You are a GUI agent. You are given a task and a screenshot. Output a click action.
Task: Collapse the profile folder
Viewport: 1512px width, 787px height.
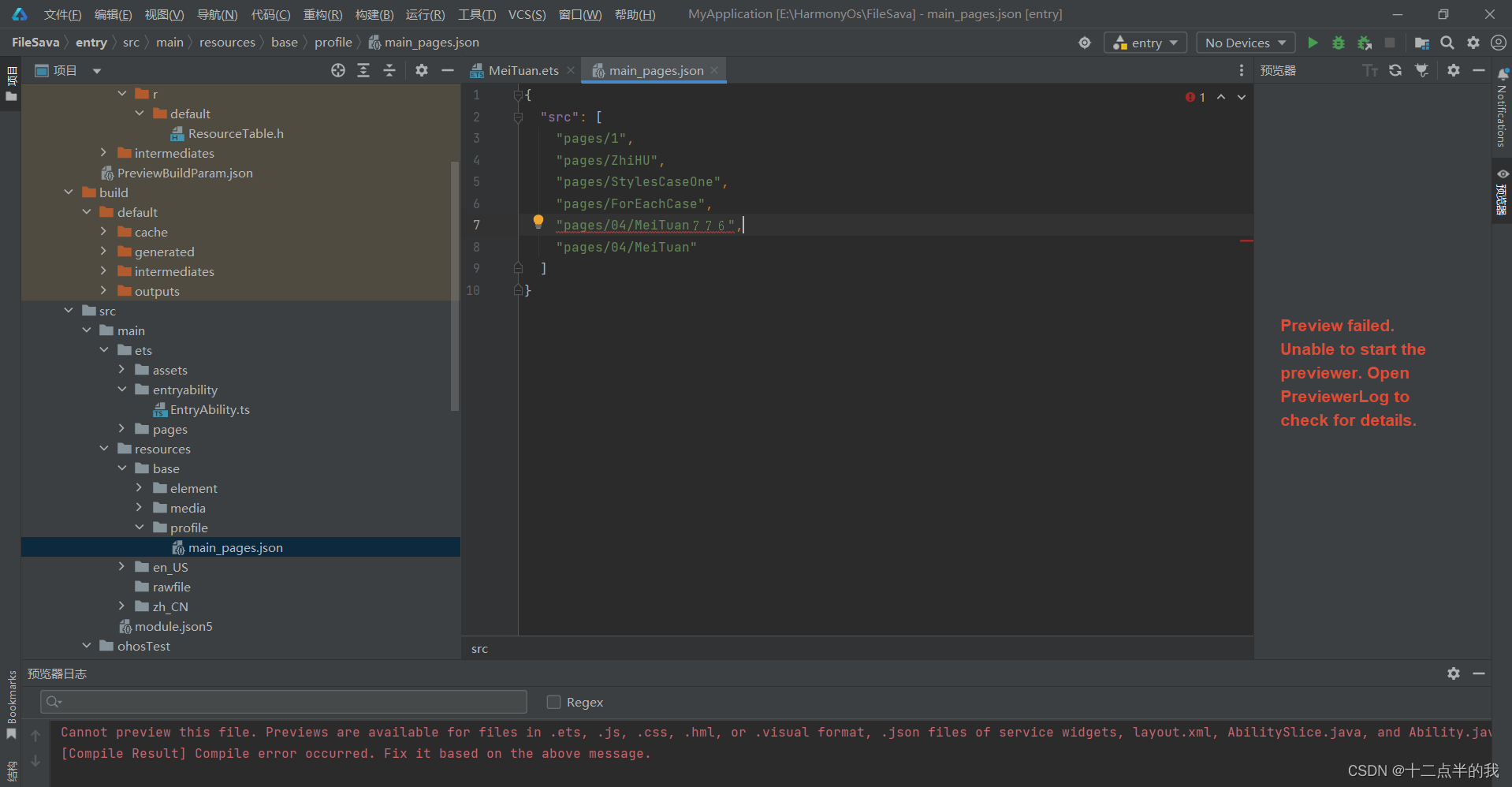coord(139,528)
